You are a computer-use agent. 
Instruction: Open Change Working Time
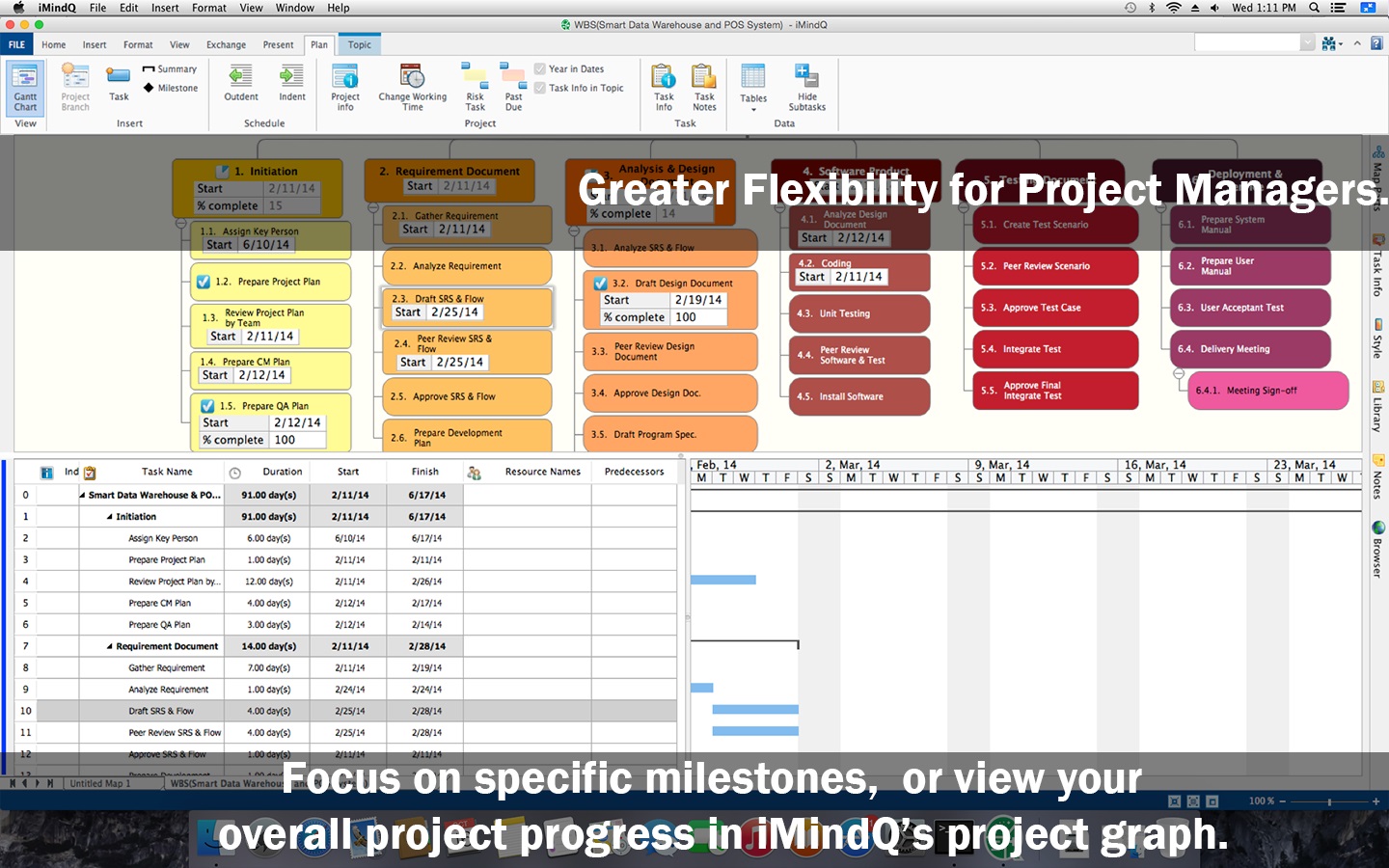point(413,88)
